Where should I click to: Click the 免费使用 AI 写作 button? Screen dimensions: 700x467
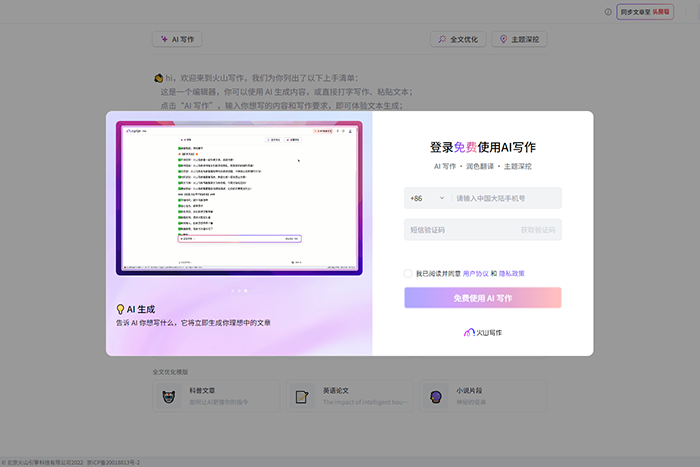point(483,298)
